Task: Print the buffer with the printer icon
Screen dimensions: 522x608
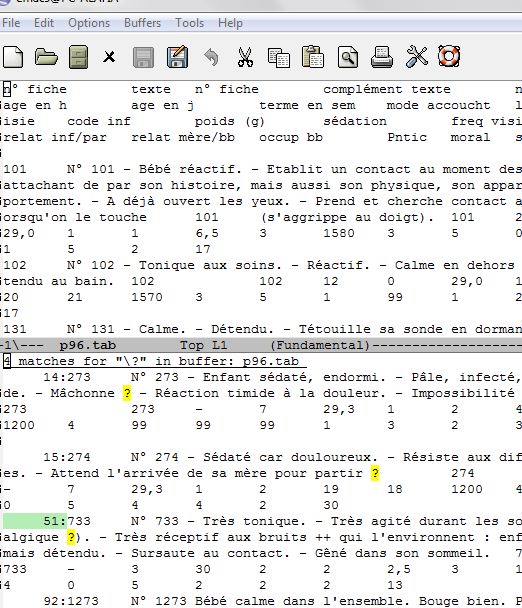Action: pos(382,57)
